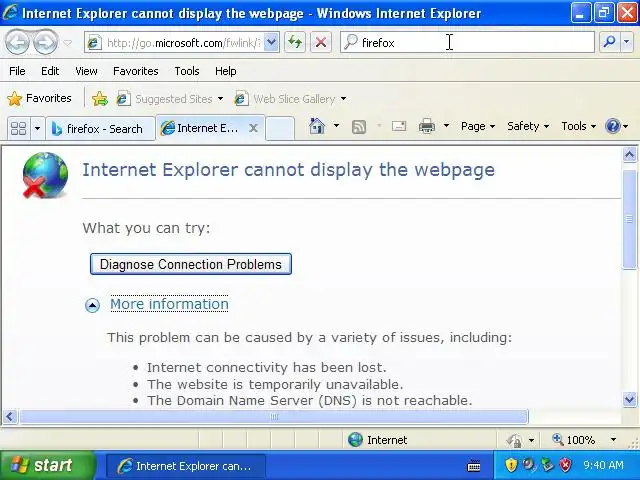Expand Web Slice Gallery dropdown arrow
The height and width of the screenshot is (480, 640).
[x=343, y=99]
